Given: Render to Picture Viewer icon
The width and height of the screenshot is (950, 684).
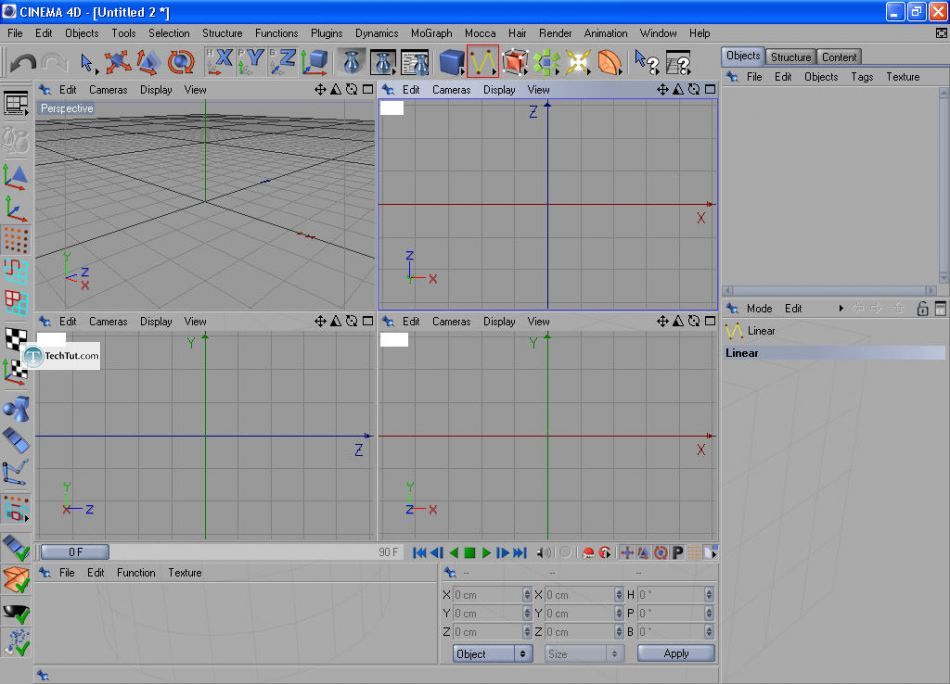Looking at the screenshot, I should coord(383,62).
